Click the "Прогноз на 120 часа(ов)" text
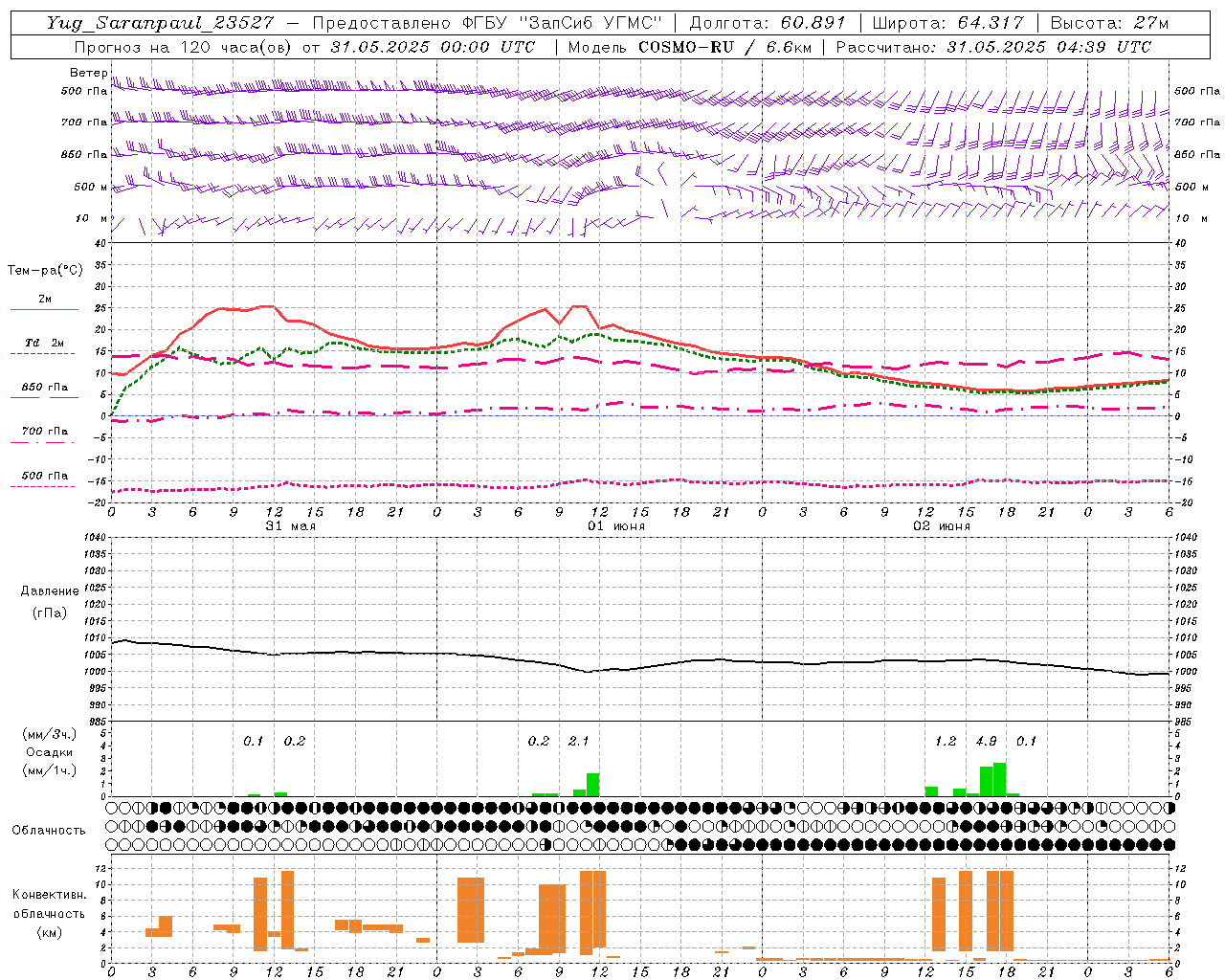This screenshot has width=1225, height=980. coord(184,47)
